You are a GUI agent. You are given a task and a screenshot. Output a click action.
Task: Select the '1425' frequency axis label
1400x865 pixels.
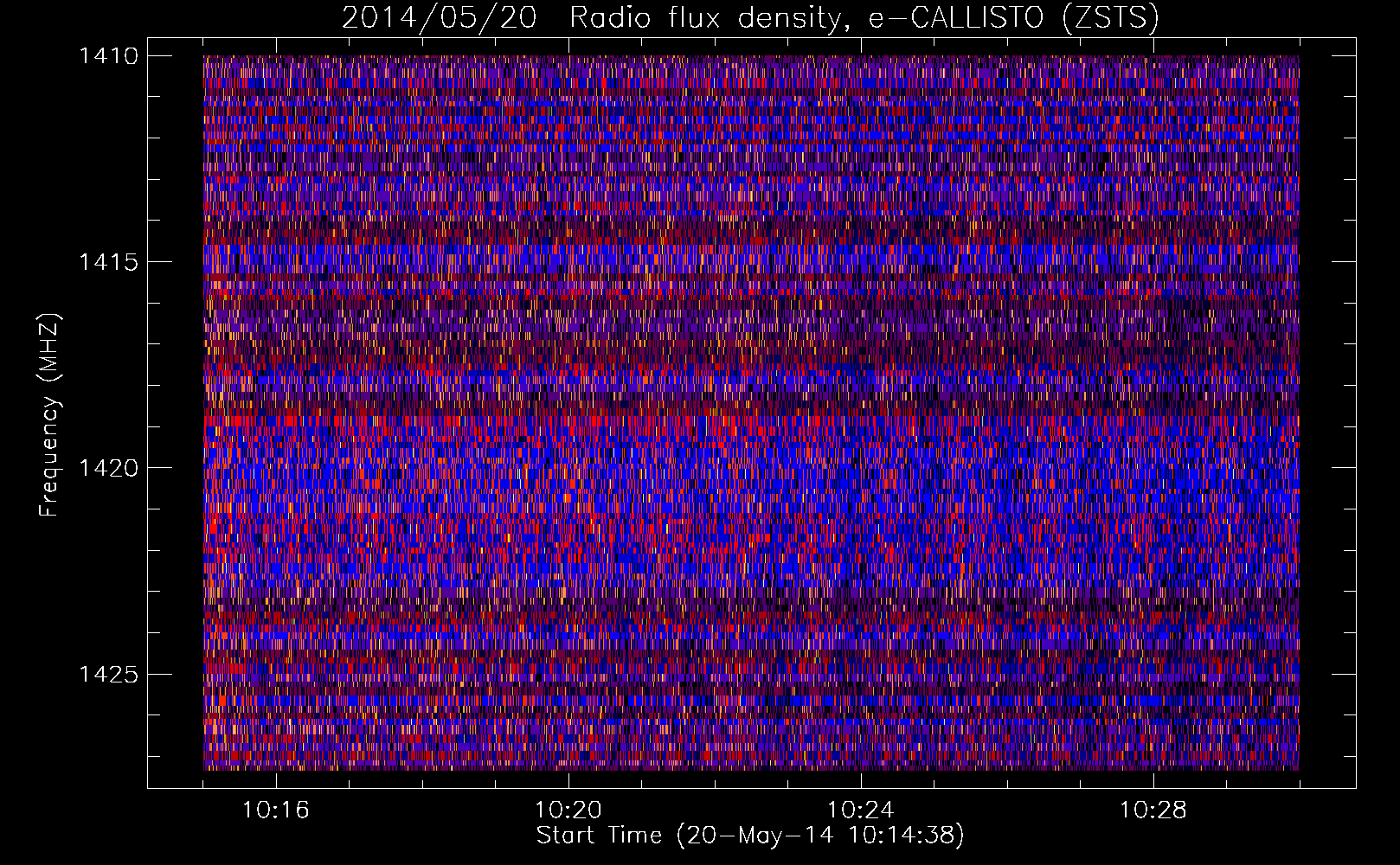[108, 674]
